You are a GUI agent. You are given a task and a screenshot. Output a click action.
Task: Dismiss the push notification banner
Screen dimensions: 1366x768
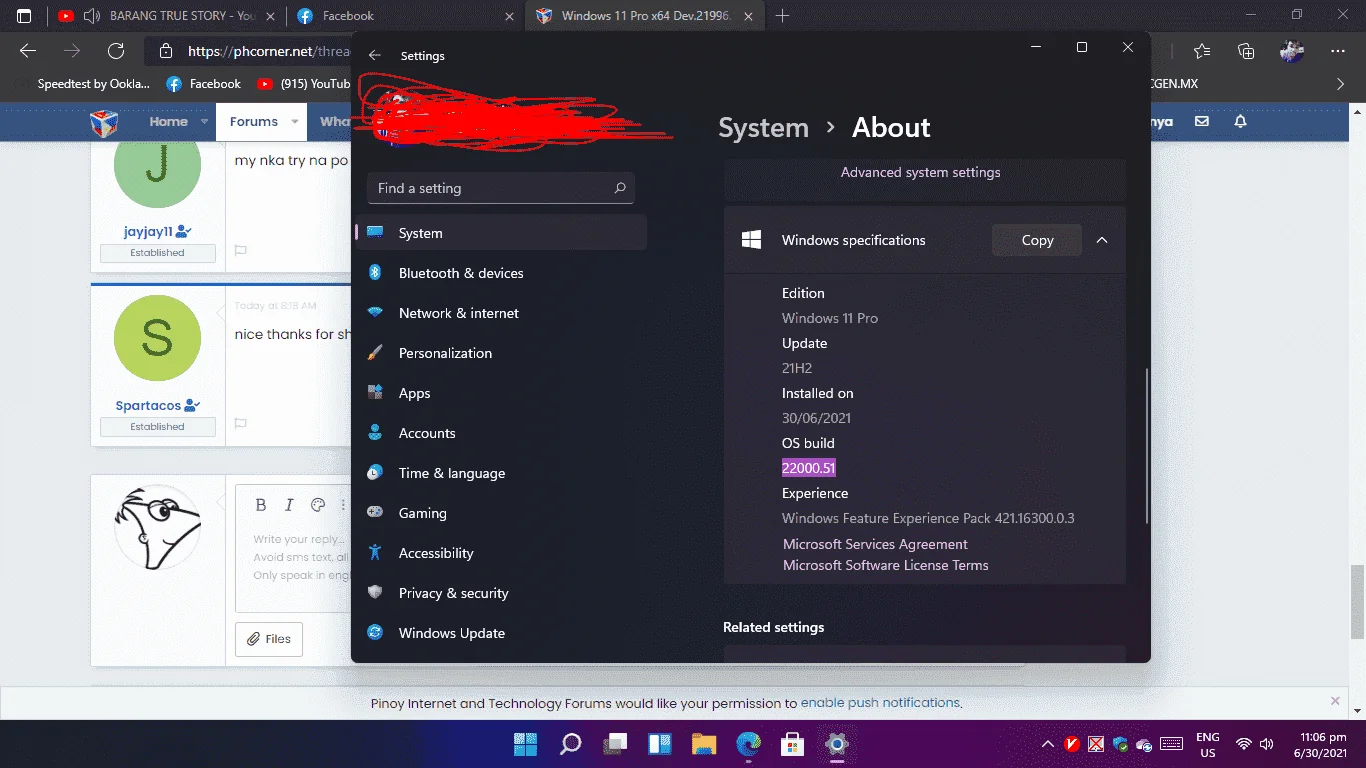tap(1335, 702)
